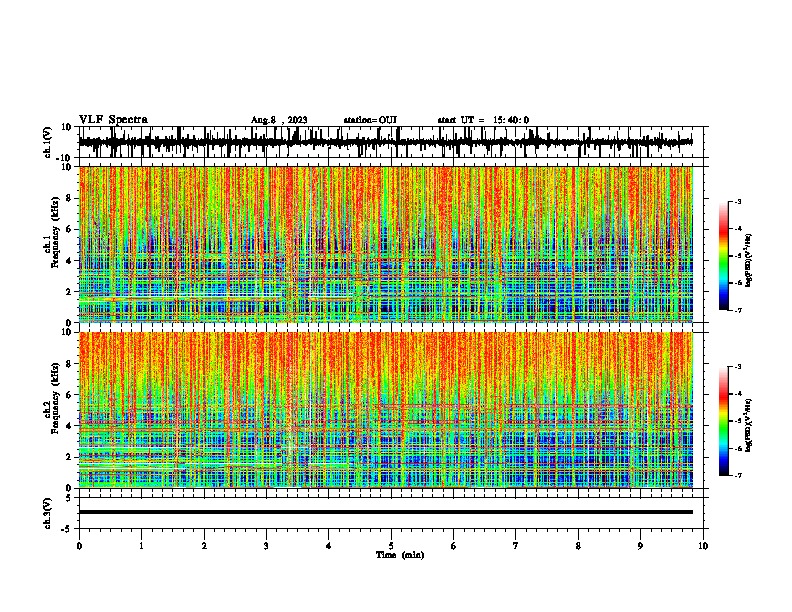Click time axis tick label "3"
This screenshot has width=792, height=612.
(266, 546)
